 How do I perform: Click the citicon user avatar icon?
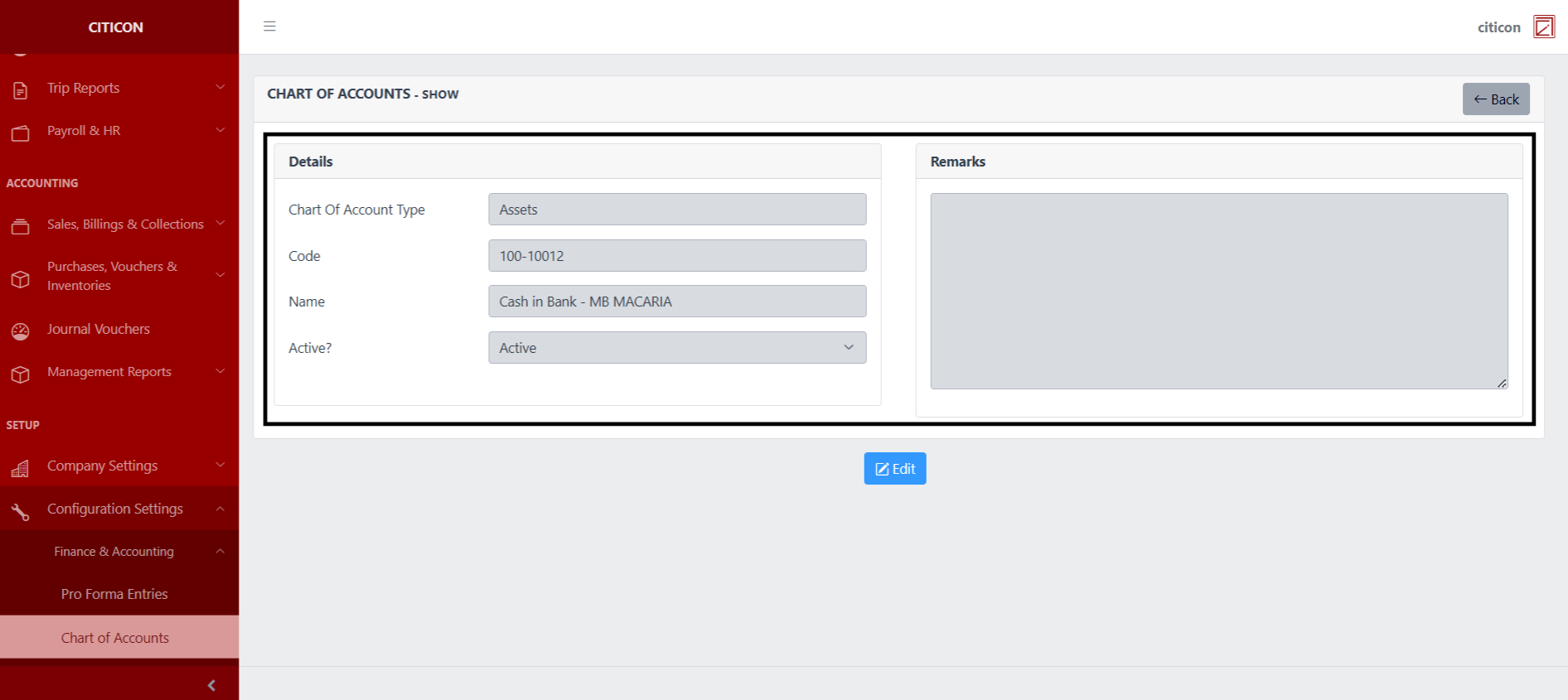(x=1543, y=27)
